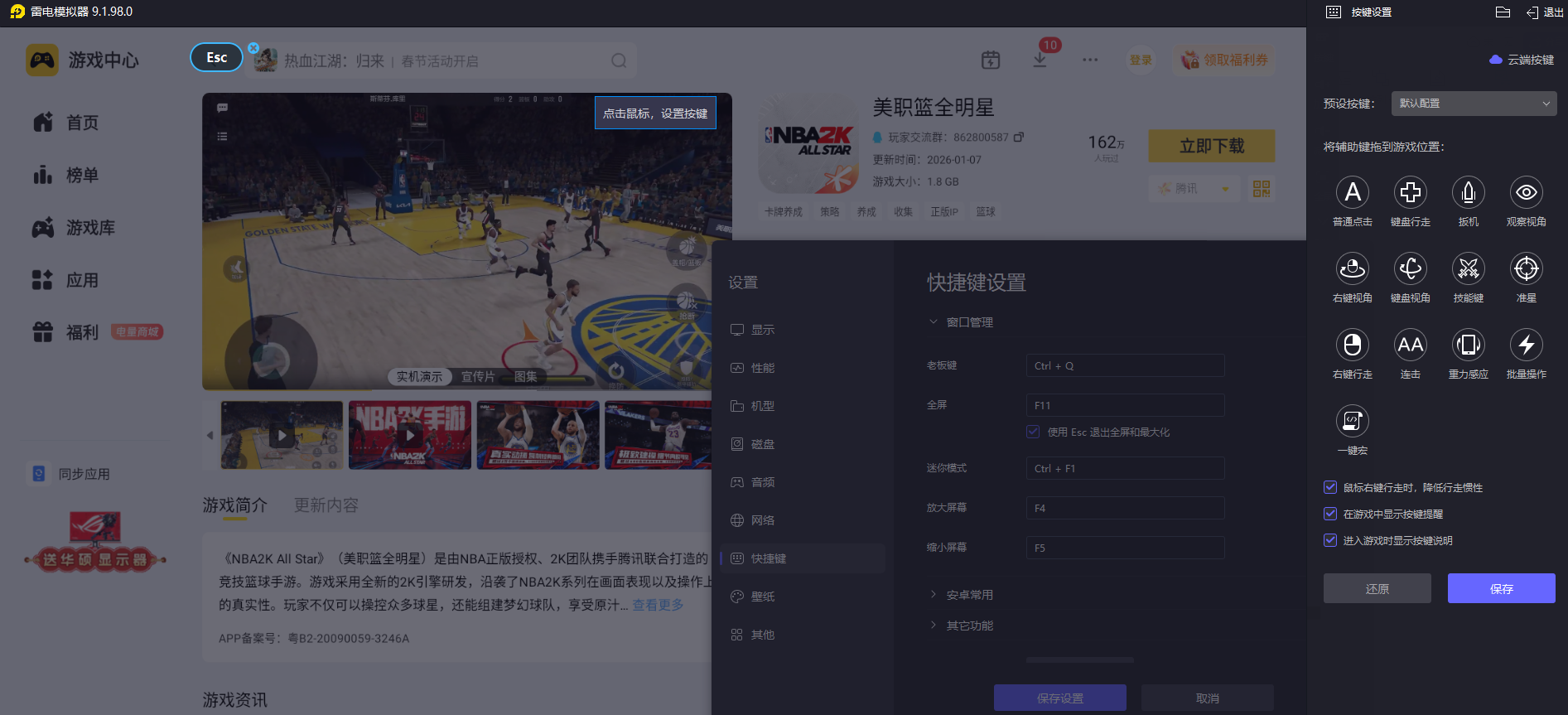1568x715 pixels.
Task: Select the 一键宏 macro icon
Action: [1352, 422]
